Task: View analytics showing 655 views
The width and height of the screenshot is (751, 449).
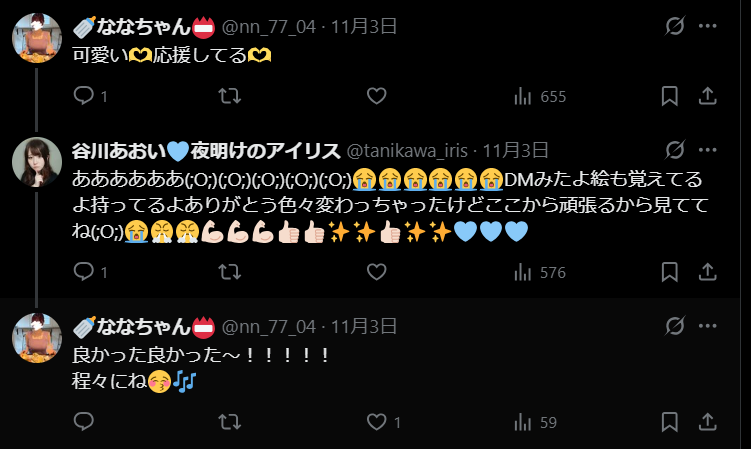Action: click(540, 96)
